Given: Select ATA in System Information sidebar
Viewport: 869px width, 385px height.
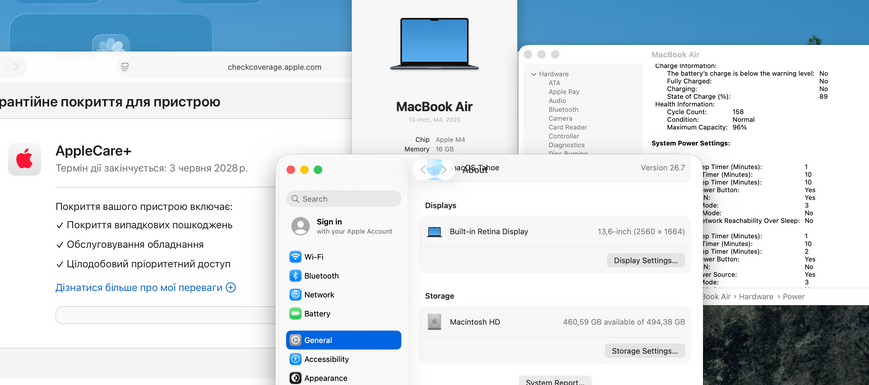Looking at the screenshot, I should click(x=554, y=83).
